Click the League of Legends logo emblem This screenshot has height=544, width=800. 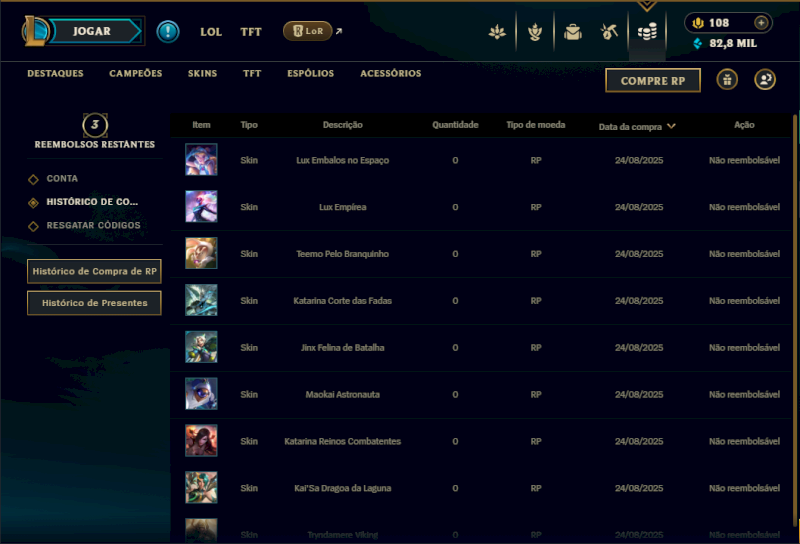[35, 31]
